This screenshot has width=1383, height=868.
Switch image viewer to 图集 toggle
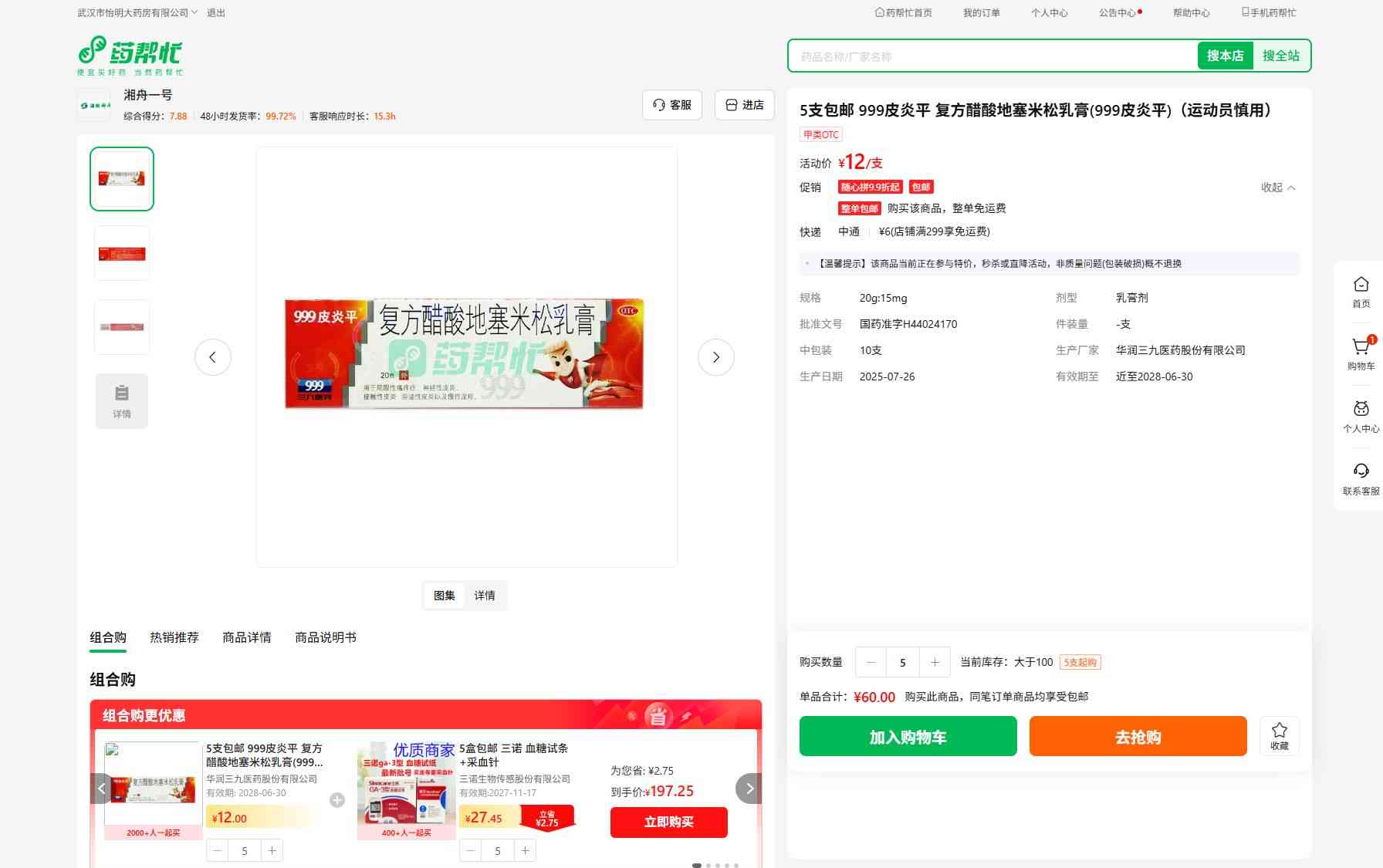pyautogui.click(x=444, y=596)
